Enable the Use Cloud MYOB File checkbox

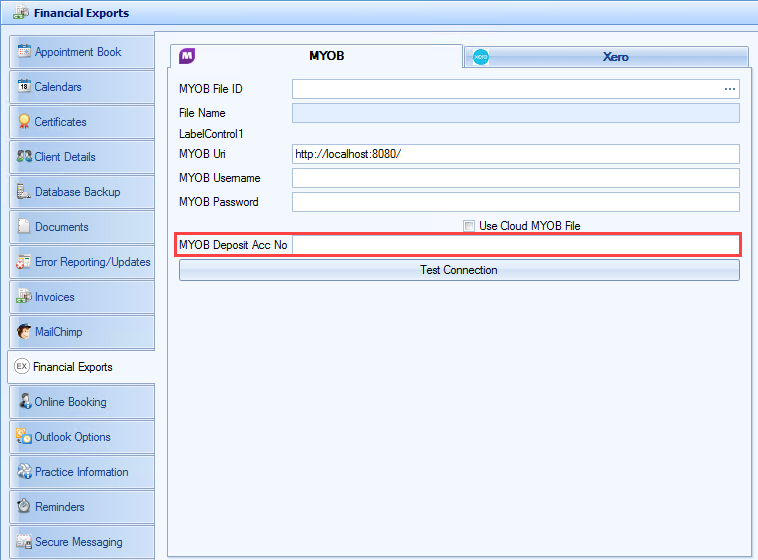(468, 226)
